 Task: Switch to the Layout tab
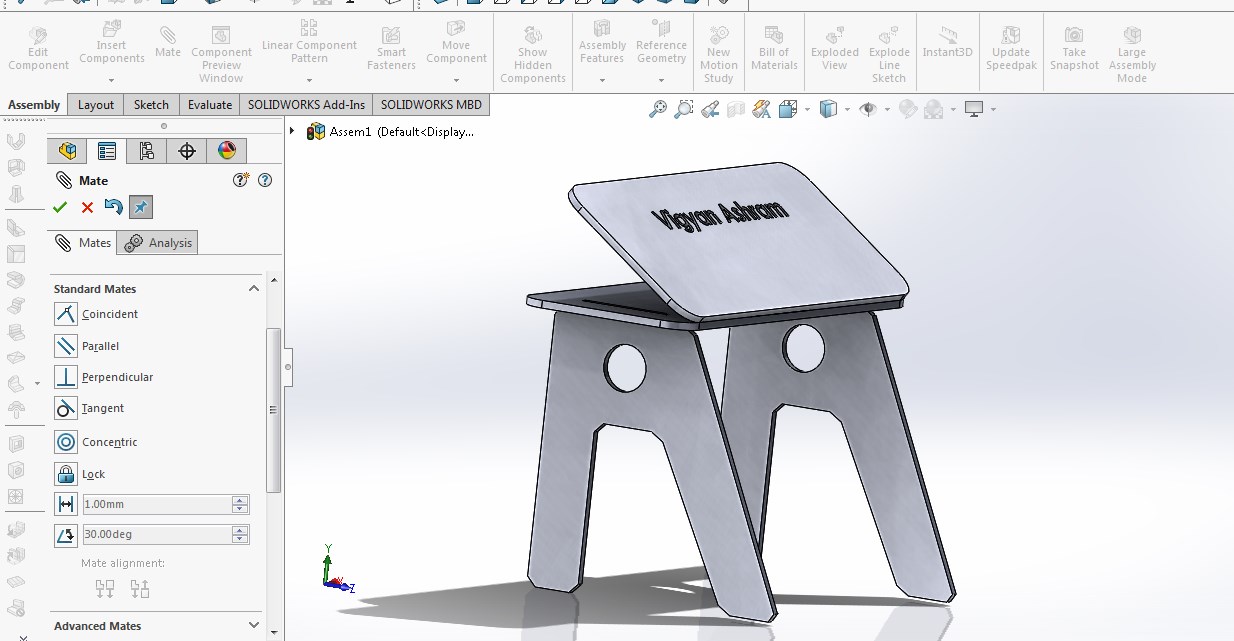96,105
